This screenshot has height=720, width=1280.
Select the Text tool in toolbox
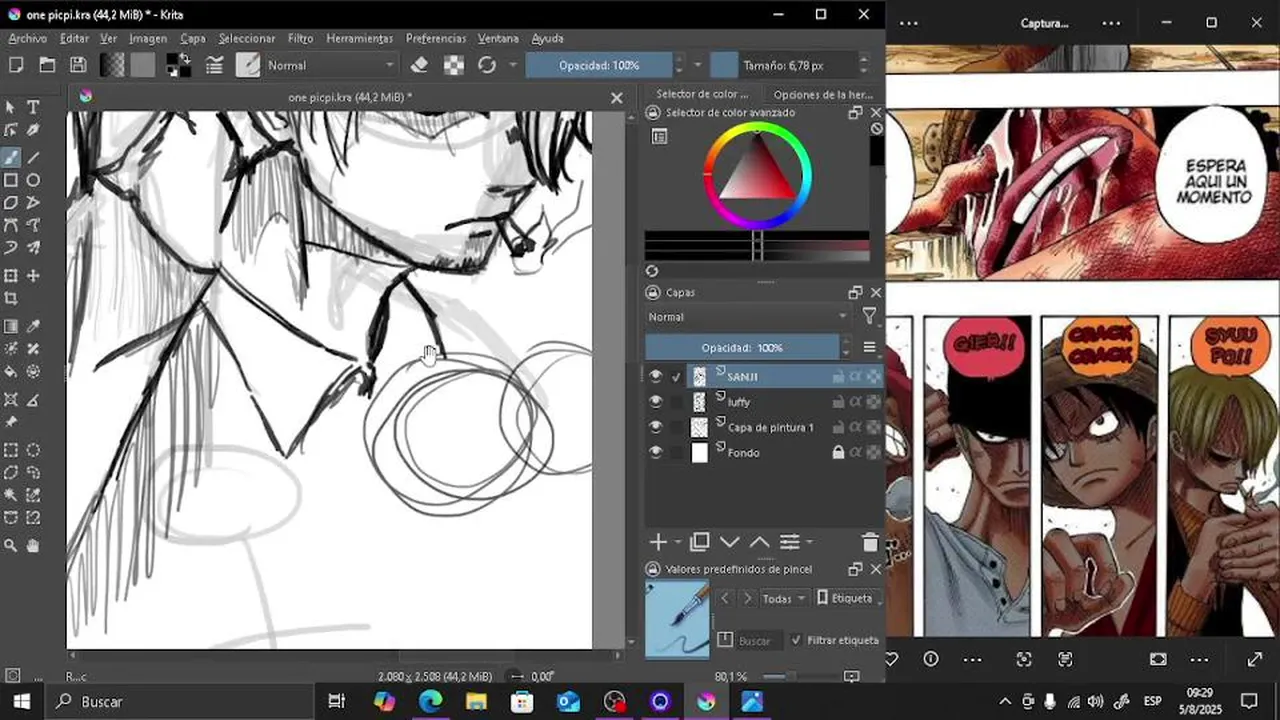(x=33, y=107)
